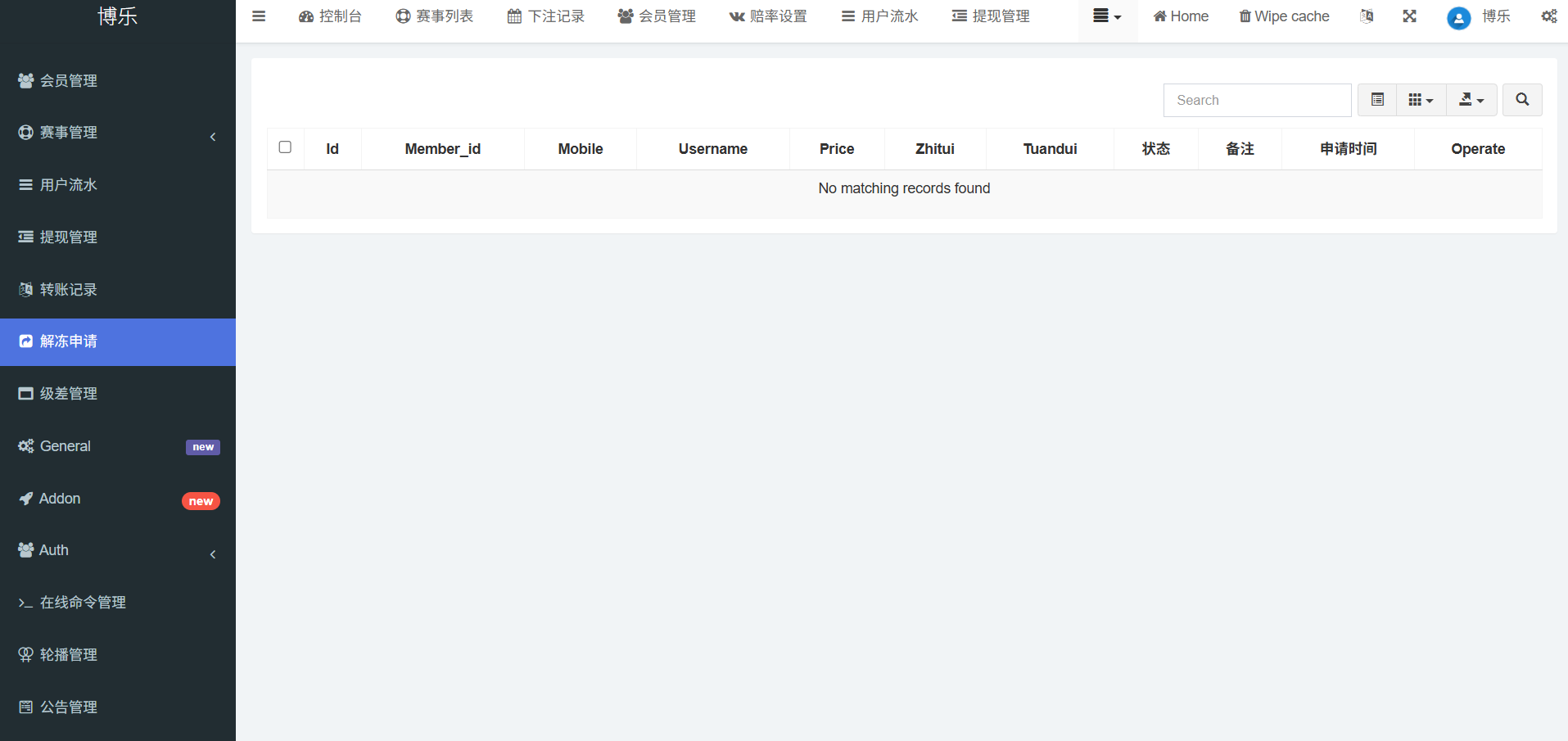Click the 博乐 user avatar
This screenshot has width=1568, height=741.
(1458, 17)
